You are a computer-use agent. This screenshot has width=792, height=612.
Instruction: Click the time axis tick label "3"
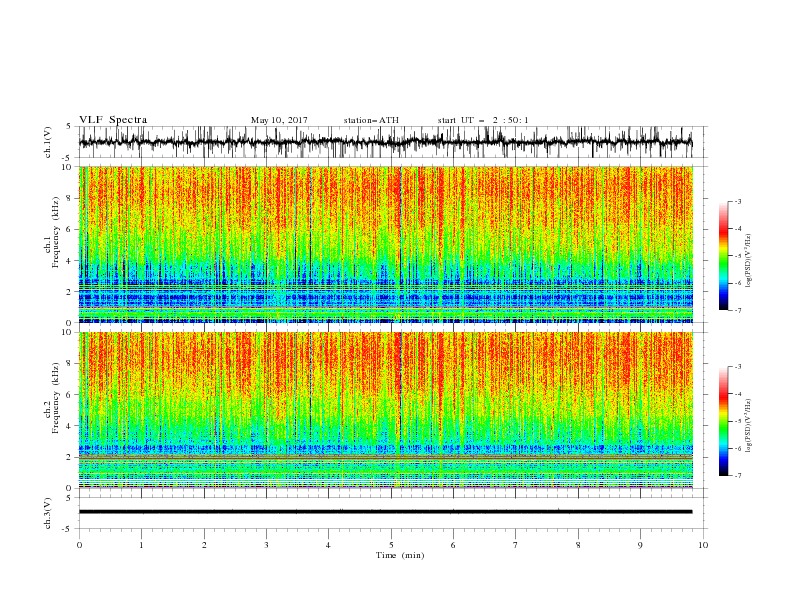[266, 545]
